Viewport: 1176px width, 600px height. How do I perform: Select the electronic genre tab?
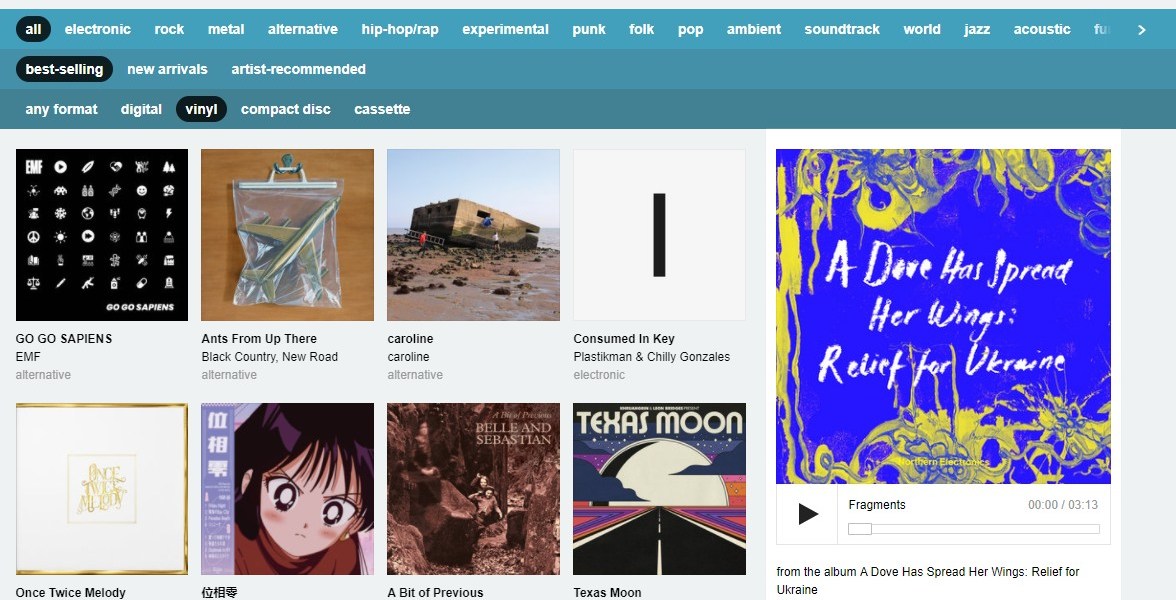click(x=98, y=29)
